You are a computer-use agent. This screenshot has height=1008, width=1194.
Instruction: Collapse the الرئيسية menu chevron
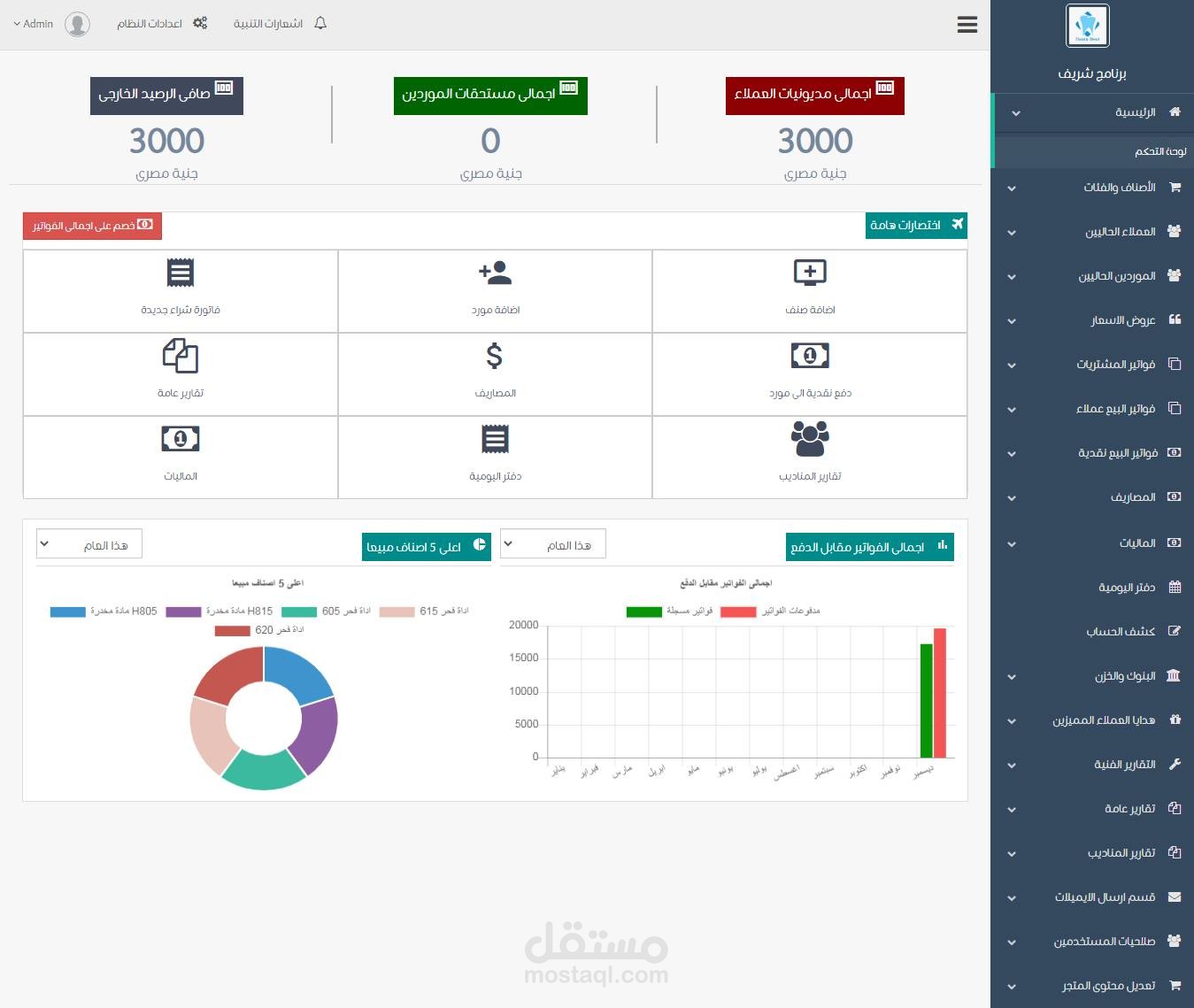[x=1015, y=113]
